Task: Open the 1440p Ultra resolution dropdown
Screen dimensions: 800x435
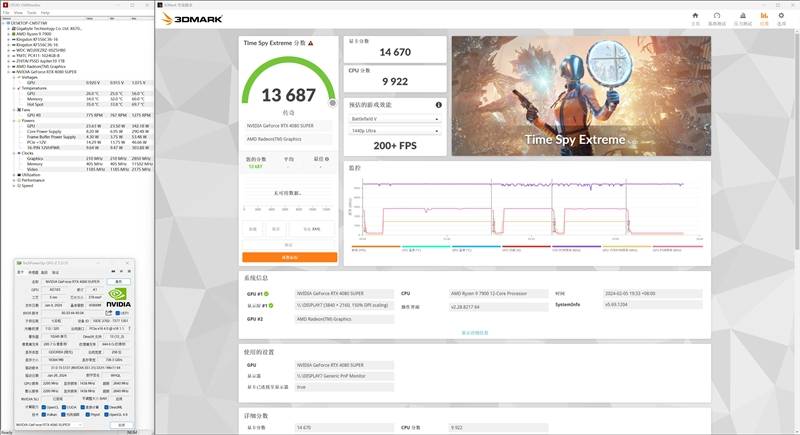Action: pyautogui.click(x=394, y=131)
